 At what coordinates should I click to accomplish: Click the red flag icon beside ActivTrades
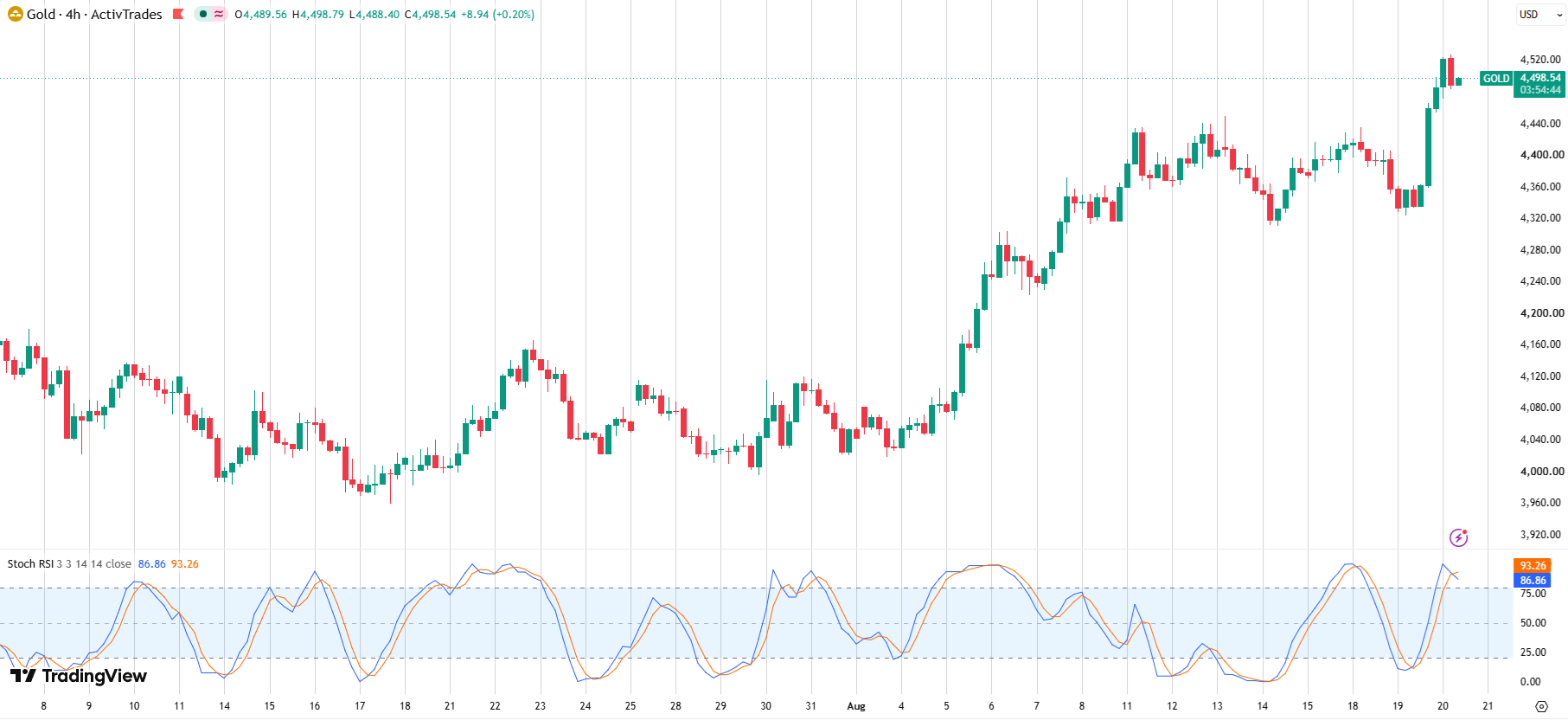coord(178,14)
